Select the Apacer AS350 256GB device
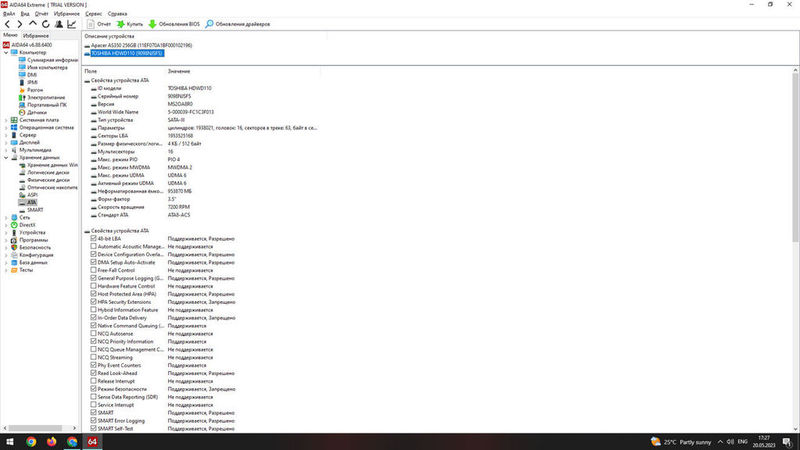The width and height of the screenshot is (800, 450). point(141,45)
